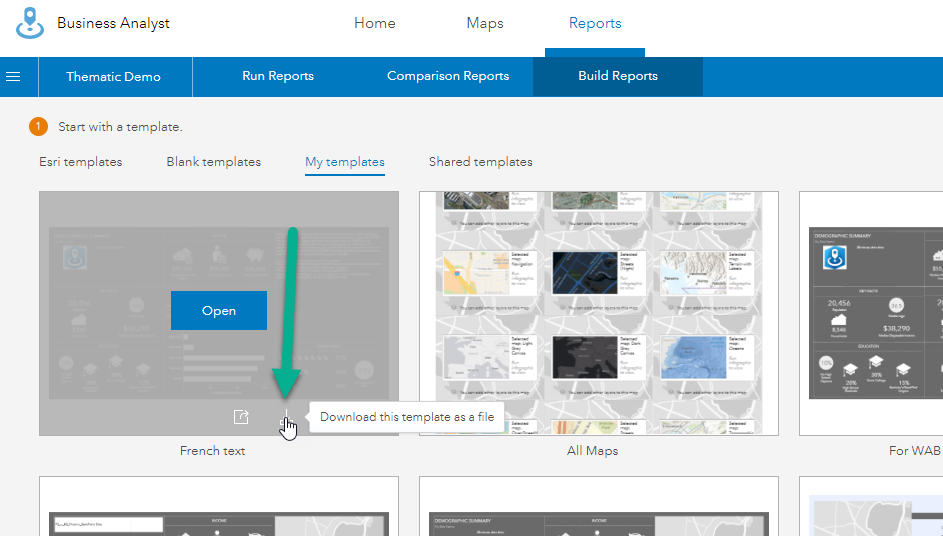Image resolution: width=943 pixels, height=536 pixels.
Task: Select the template thumbnail below All Maps
Action: coord(598,506)
